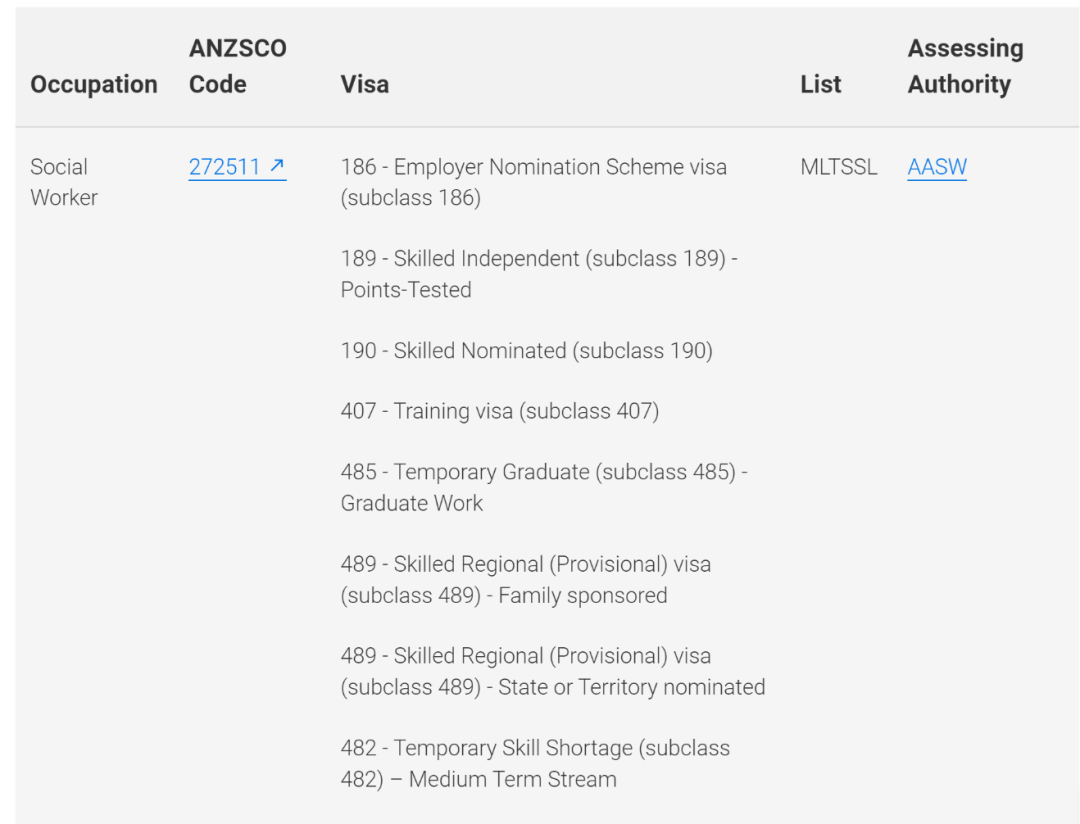Select the 186 Employer Nomination Scheme visa text
This screenshot has height=824, width=1080.
point(534,182)
